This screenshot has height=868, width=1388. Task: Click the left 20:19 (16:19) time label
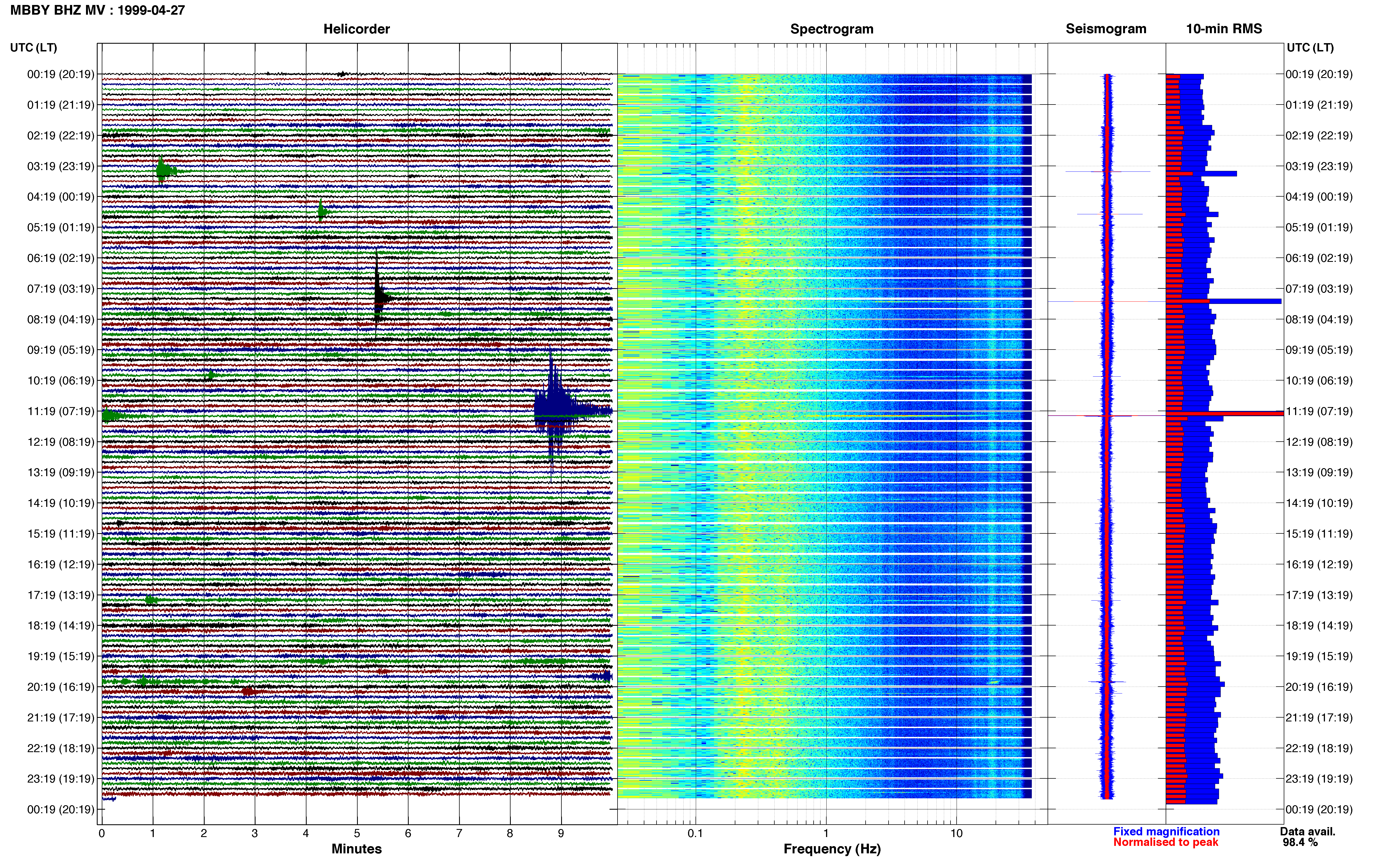pyautogui.click(x=61, y=687)
